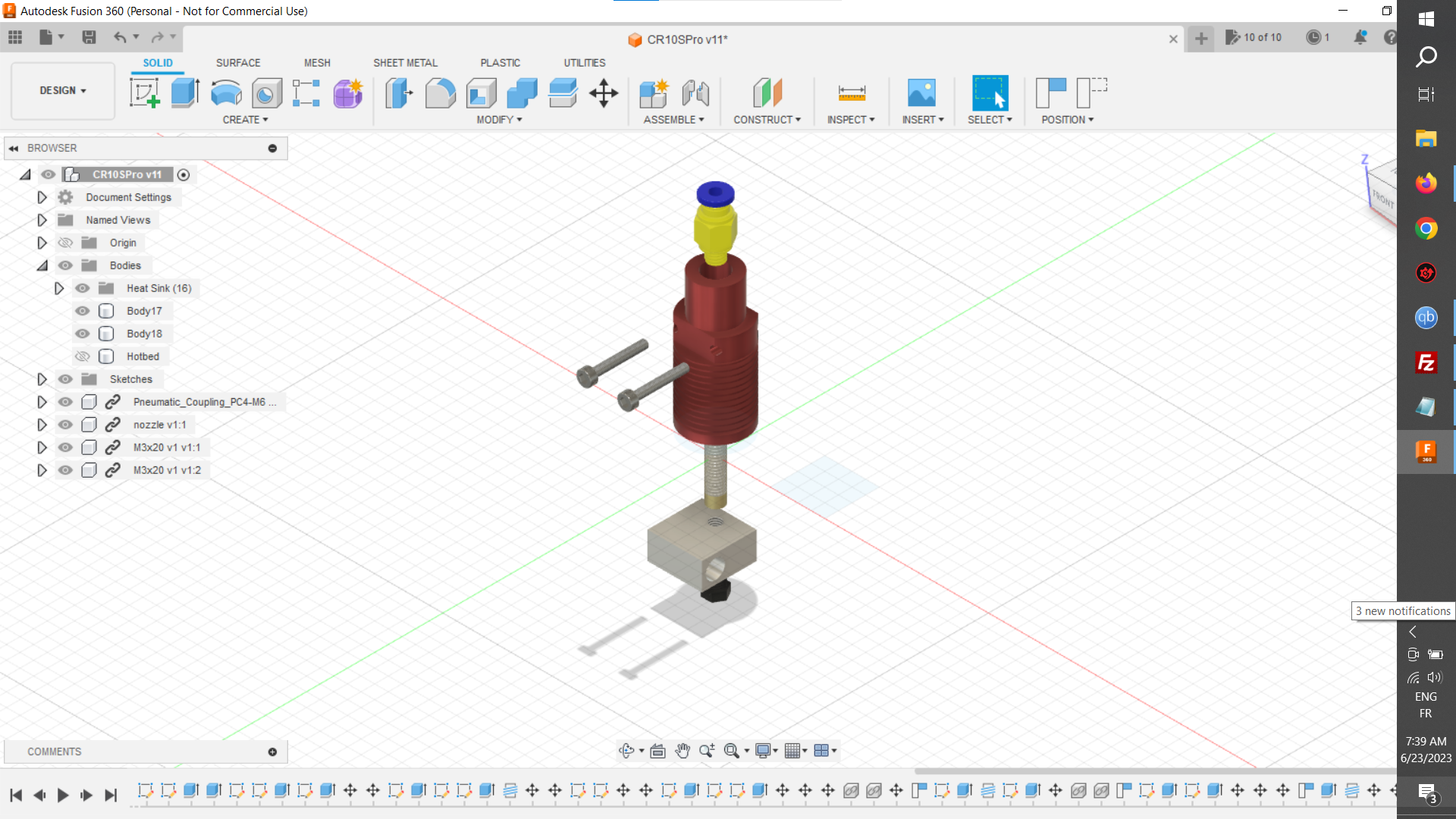
Task: Select the Measure tool
Action: coord(852,93)
